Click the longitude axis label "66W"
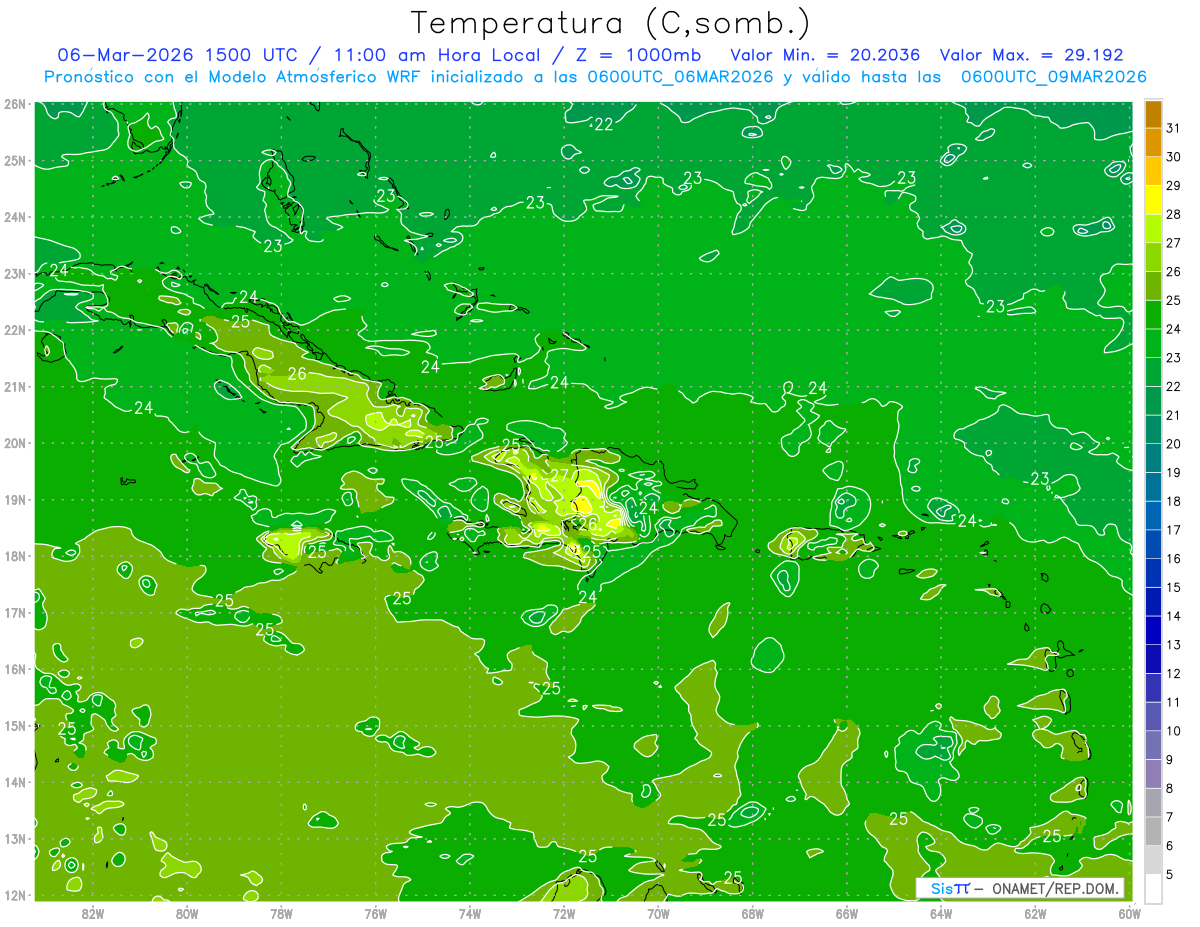This screenshot has width=1200, height=927. [846, 913]
